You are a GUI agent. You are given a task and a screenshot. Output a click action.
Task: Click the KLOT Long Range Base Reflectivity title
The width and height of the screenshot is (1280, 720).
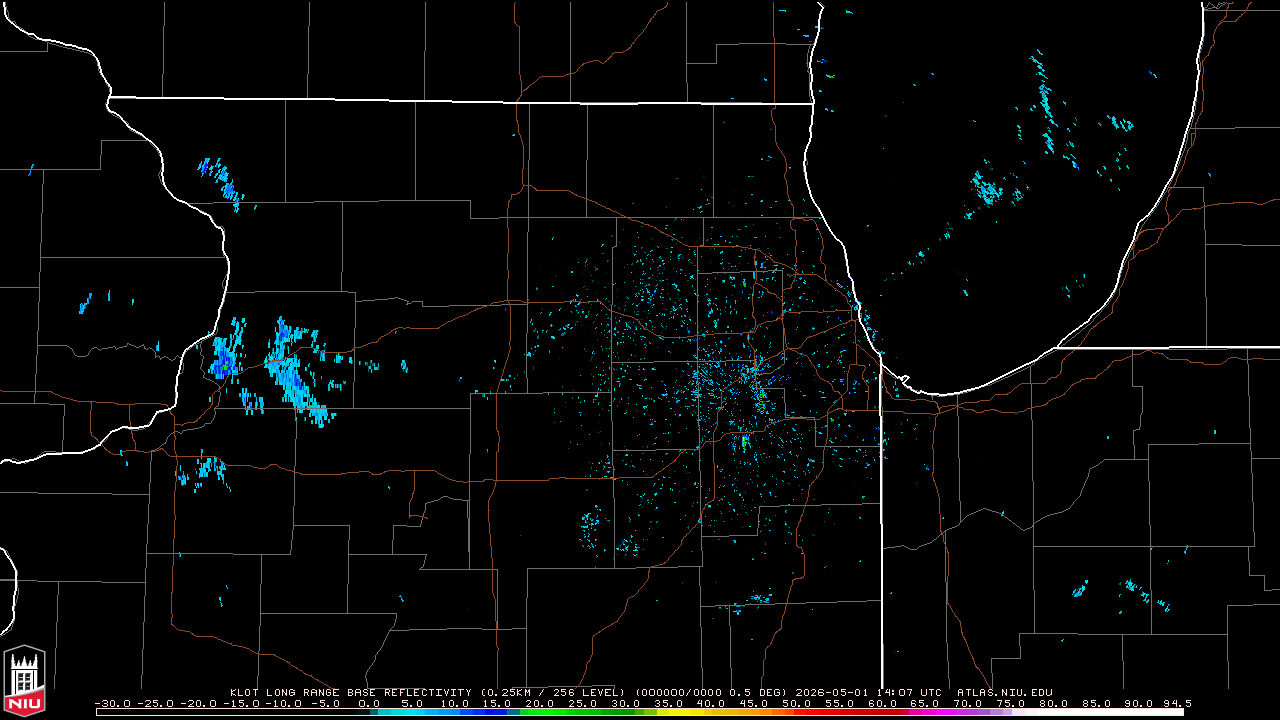(x=350, y=692)
